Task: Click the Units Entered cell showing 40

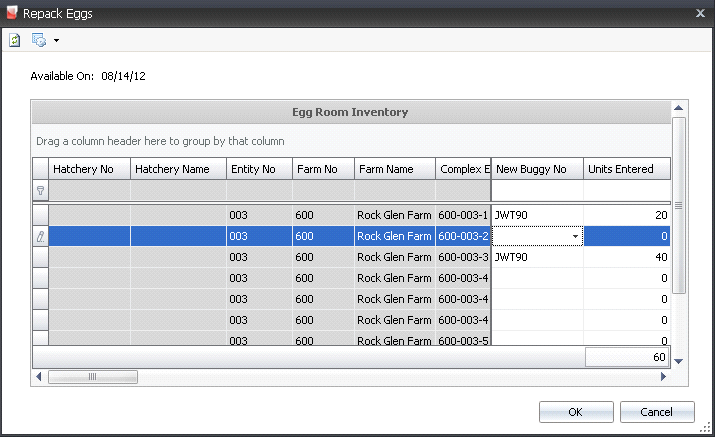Action: [x=626, y=257]
